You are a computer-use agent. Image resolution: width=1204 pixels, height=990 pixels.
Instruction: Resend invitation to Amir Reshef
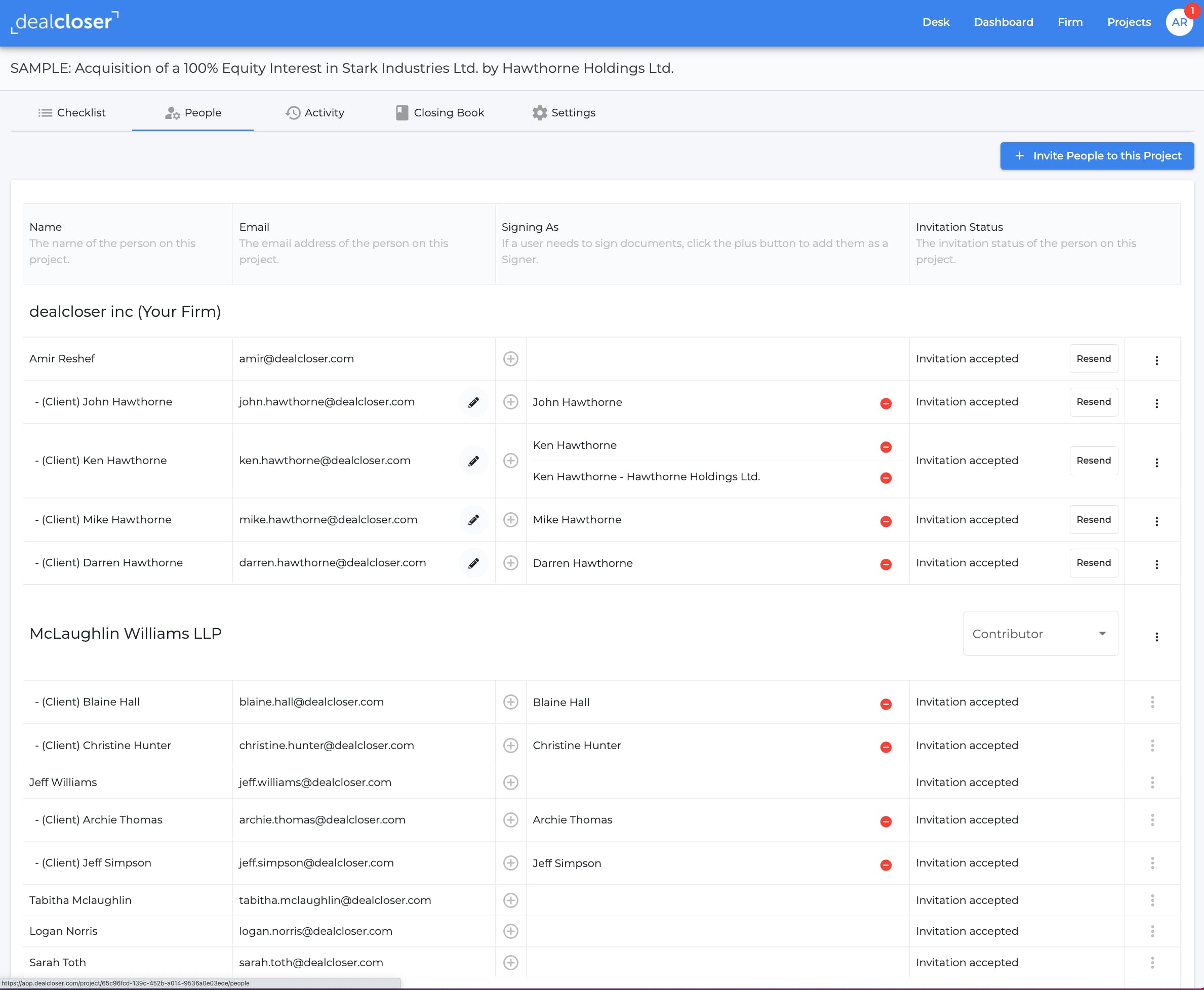point(1093,359)
